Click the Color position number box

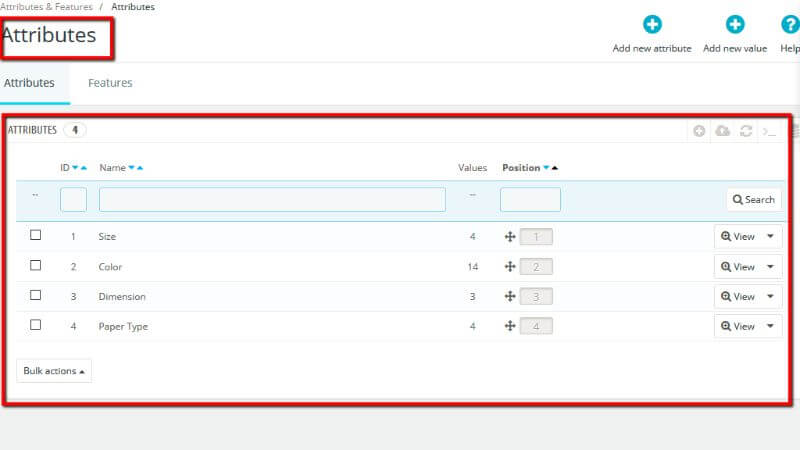coord(536,266)
